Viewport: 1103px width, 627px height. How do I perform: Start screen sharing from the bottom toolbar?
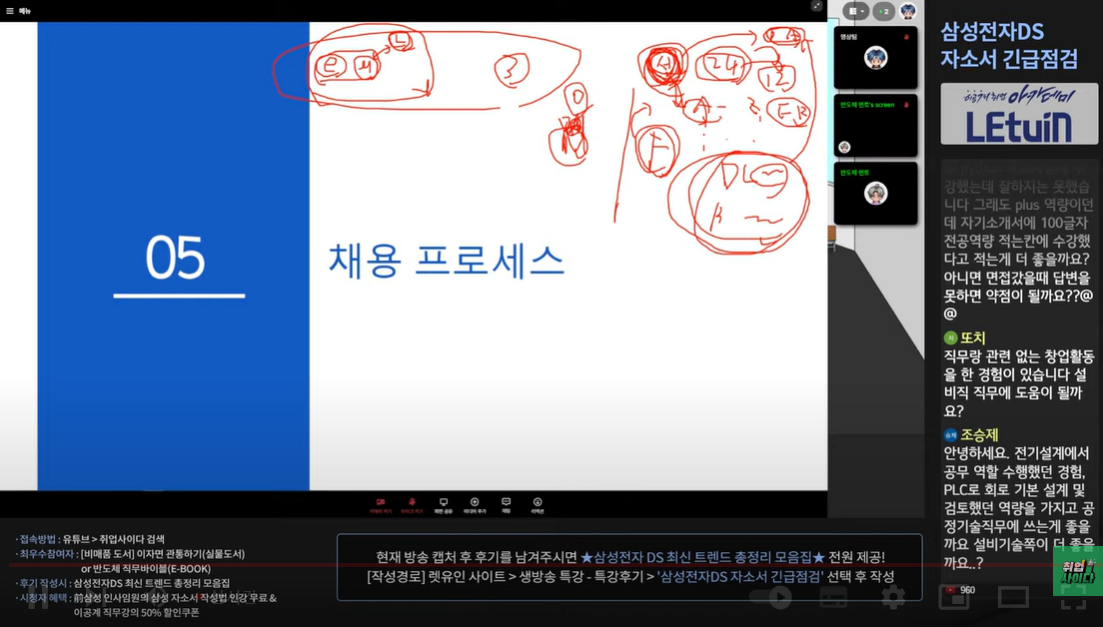pos(443,504)
